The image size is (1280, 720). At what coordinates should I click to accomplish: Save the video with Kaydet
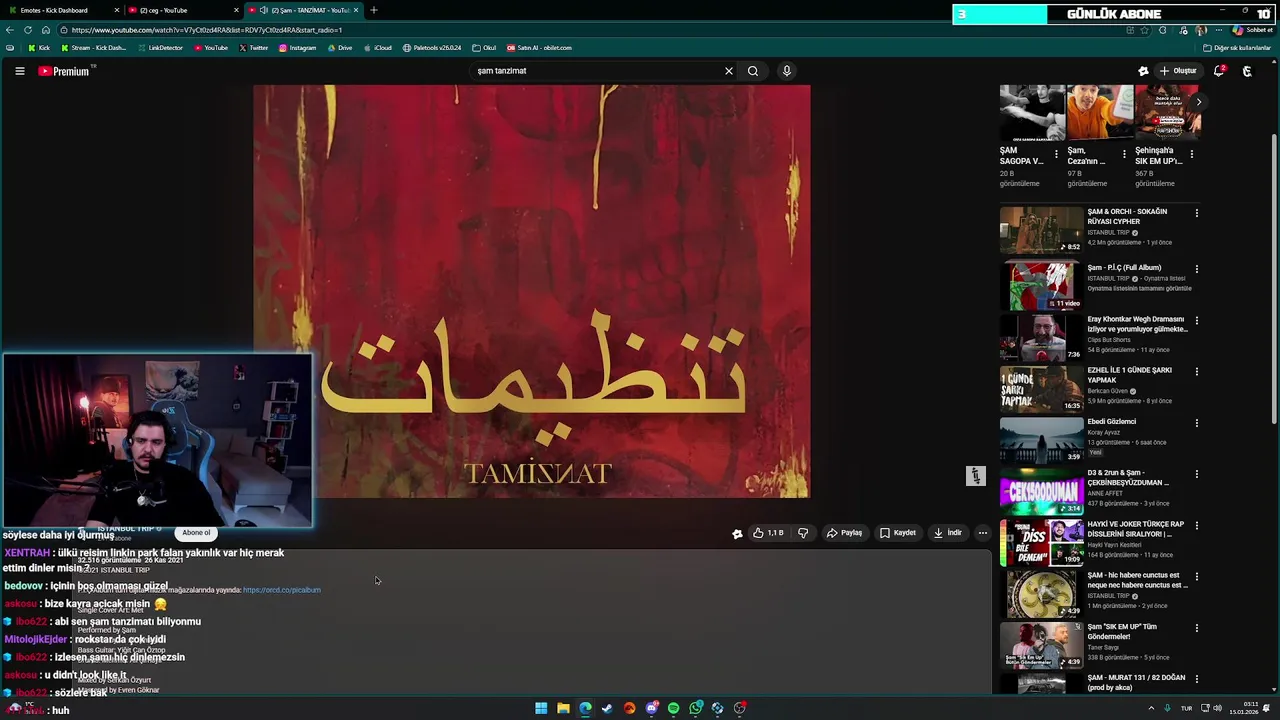point(898,533)
